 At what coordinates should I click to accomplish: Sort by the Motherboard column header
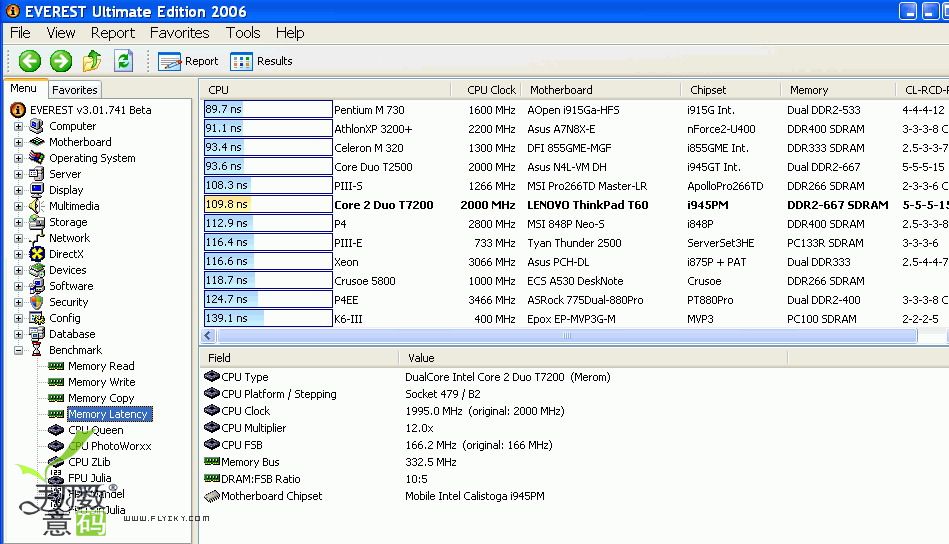[x=600, y=90]
